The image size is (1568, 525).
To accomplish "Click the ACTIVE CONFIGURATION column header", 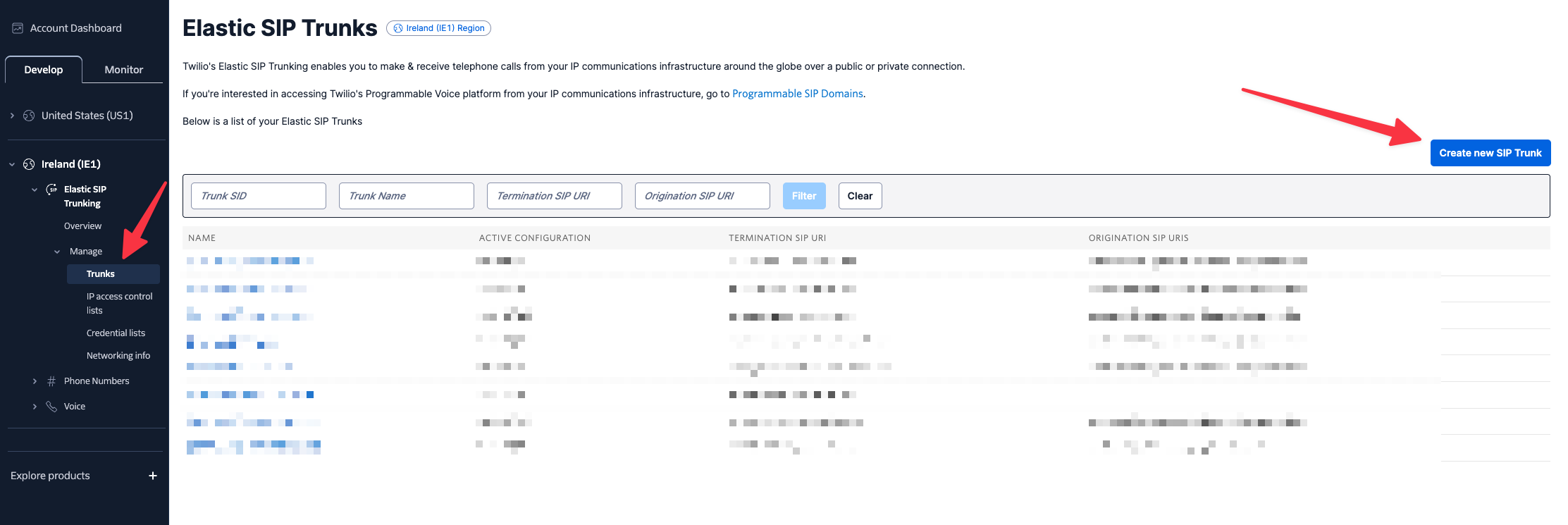I will pyautogui.click(x=535, y=238).
